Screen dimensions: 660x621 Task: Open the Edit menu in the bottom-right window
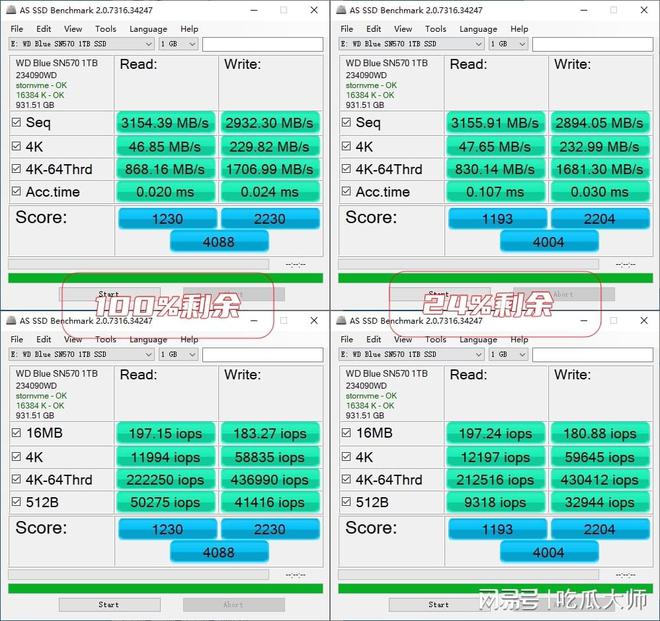[x=374, y=339]
